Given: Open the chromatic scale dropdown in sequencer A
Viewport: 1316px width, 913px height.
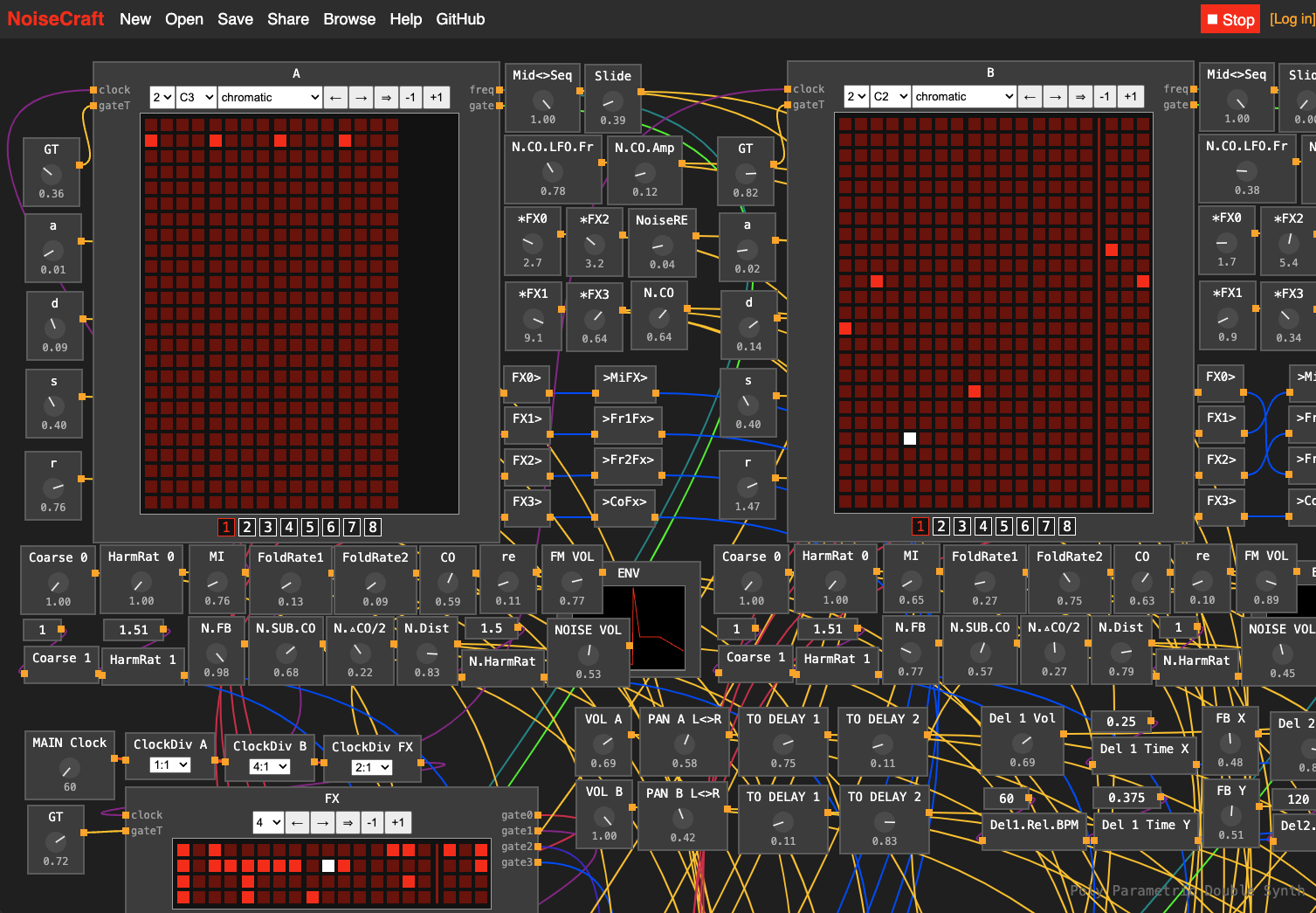Looking at the screenshot, I should point(270,98).
